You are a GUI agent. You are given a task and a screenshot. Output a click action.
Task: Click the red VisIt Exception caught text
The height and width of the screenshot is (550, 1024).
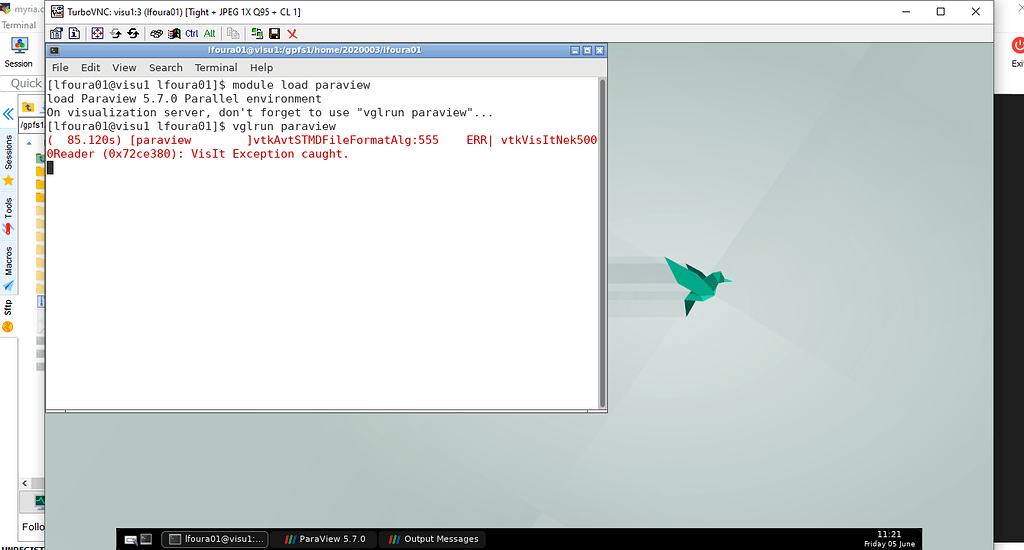[x=270, y=154]
